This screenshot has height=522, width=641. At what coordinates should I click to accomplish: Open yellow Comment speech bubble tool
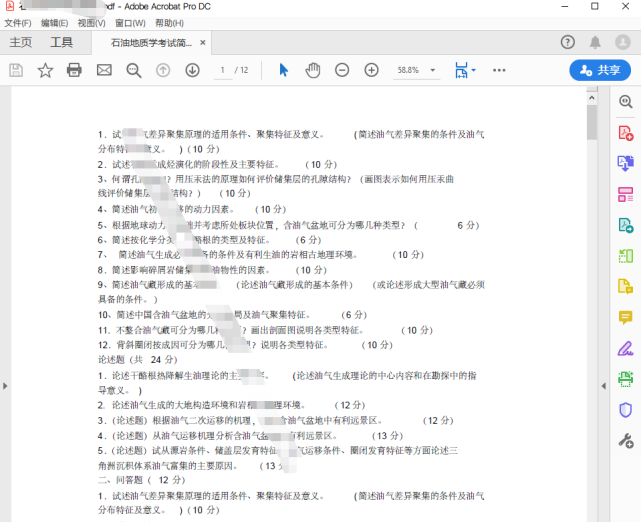[625, 317]
